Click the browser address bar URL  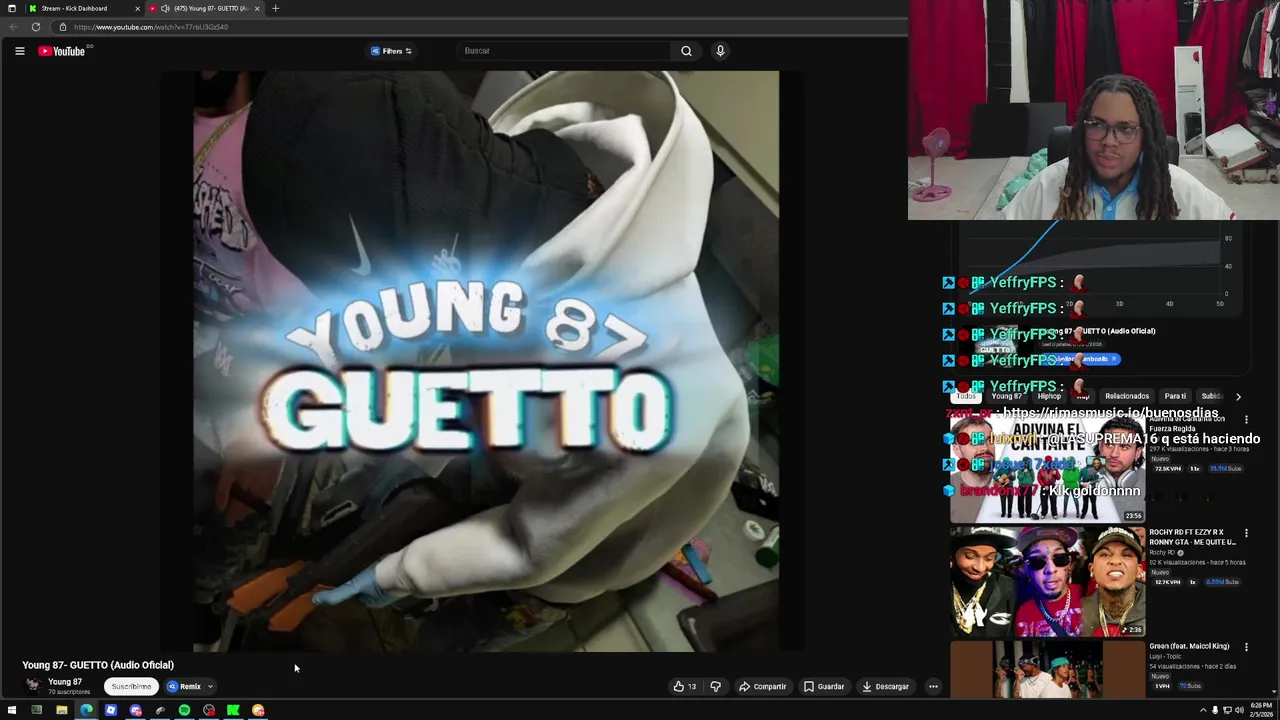pyautogui.click(x=150, y=27)
